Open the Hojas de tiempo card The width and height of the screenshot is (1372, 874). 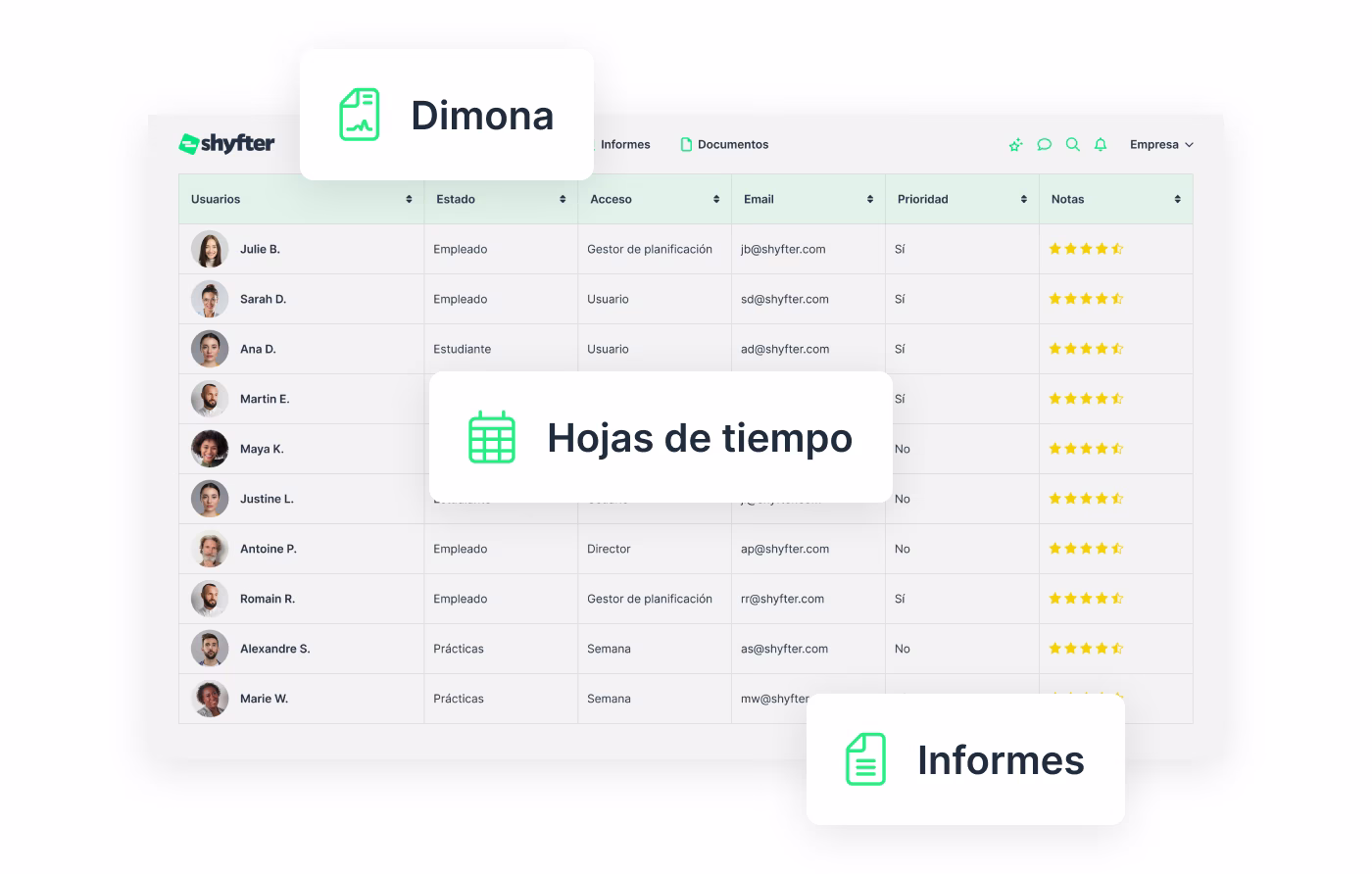[x=661, y=437]
